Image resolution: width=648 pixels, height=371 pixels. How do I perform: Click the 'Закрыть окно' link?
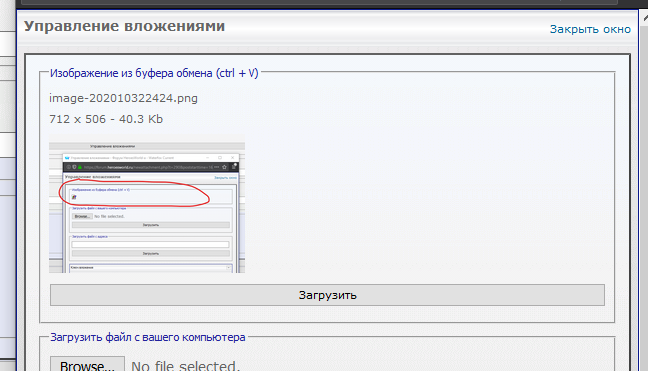[x=590, y=29]
